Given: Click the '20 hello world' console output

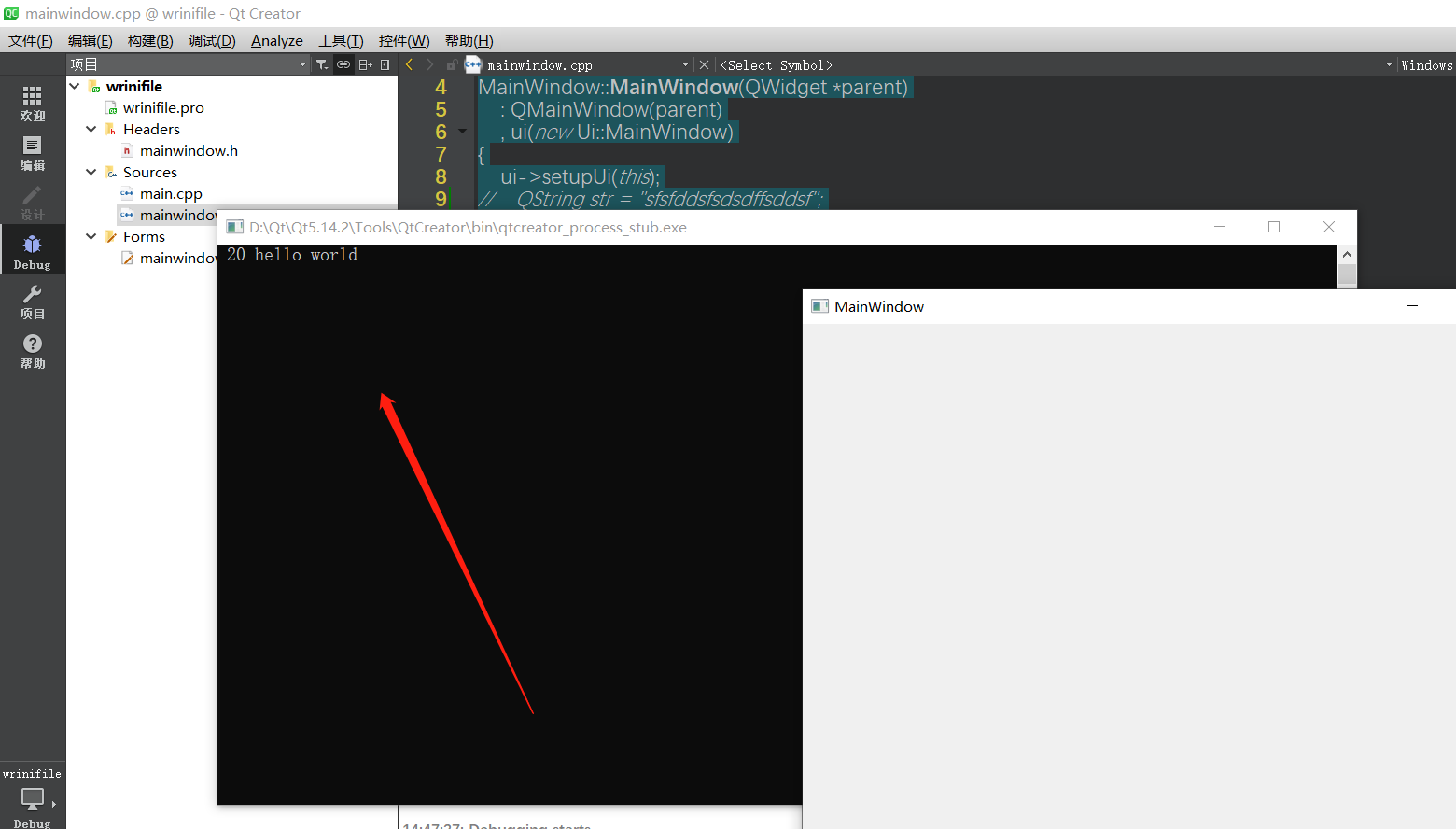Looking at the screenshot, I should tap(292, 255).
